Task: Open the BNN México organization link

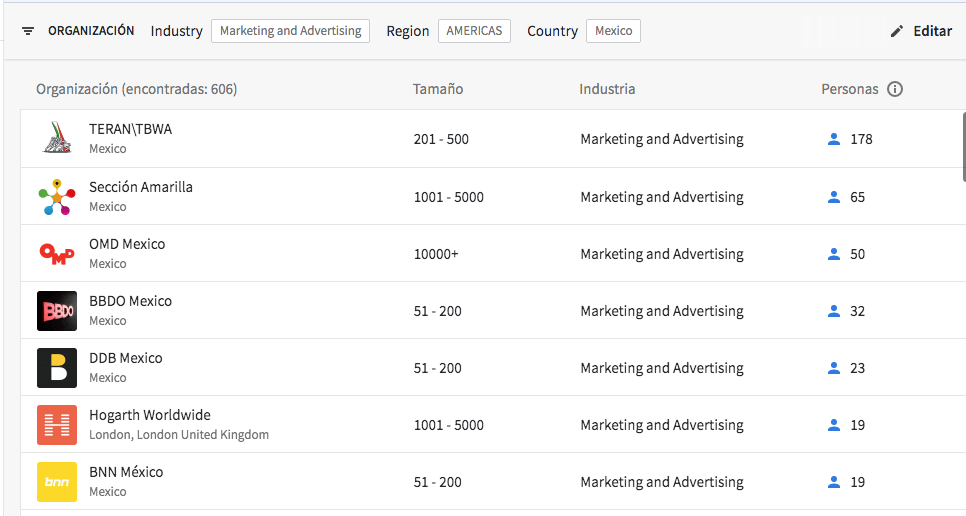Action: [x=126, y=472]
